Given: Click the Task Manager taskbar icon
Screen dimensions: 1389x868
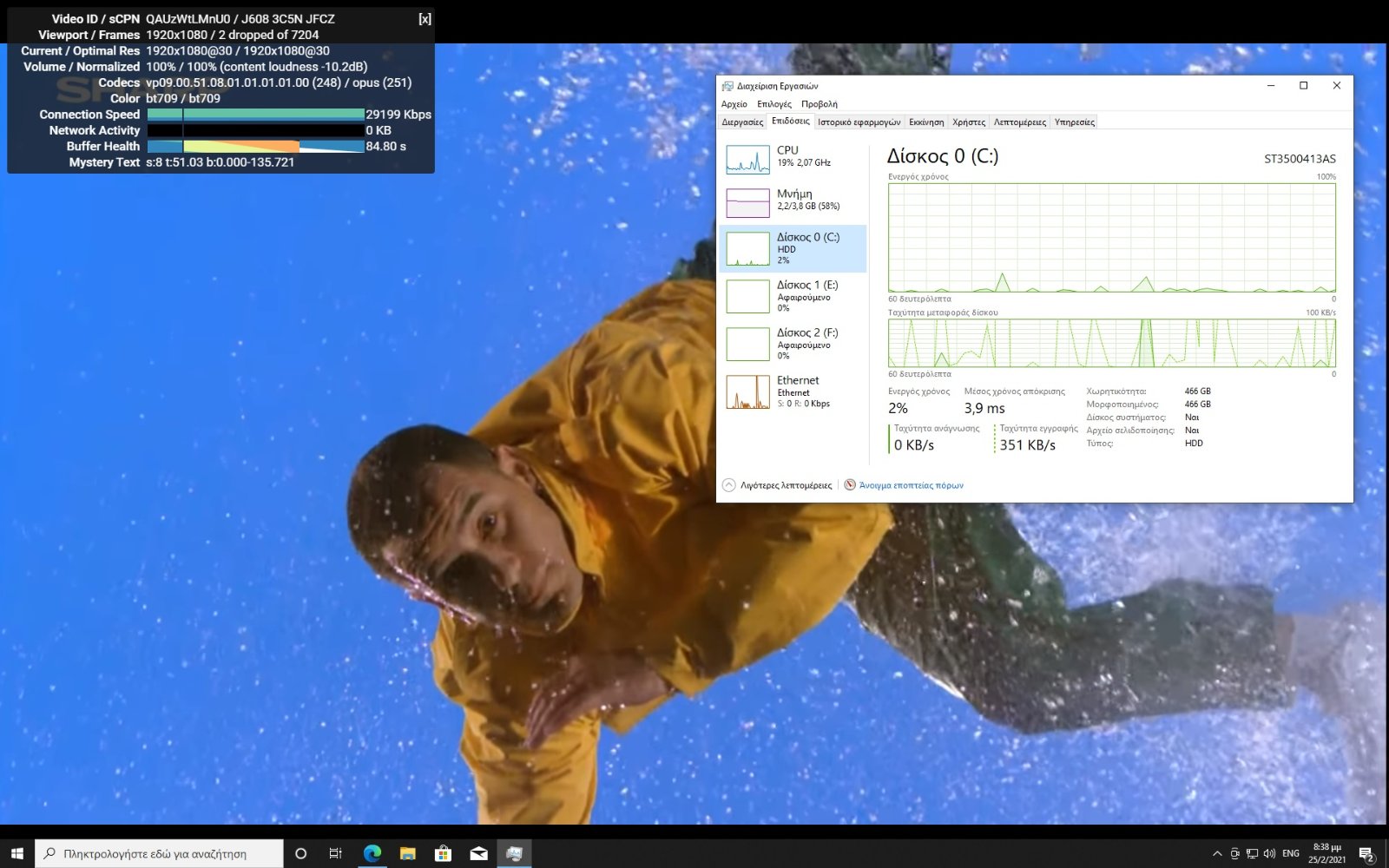Looking at the screenshot, I should [514, 853].
